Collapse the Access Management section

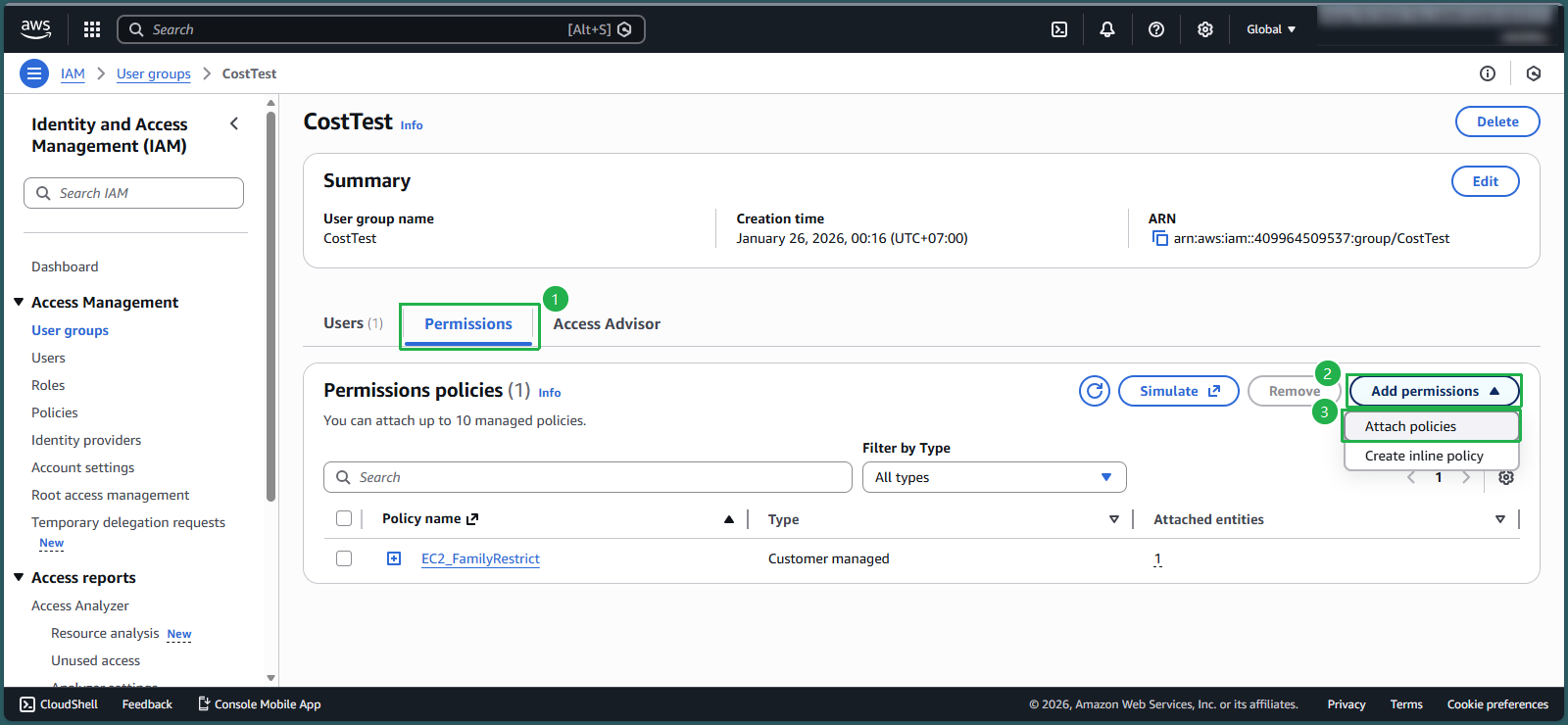click(x=19, y=302)
